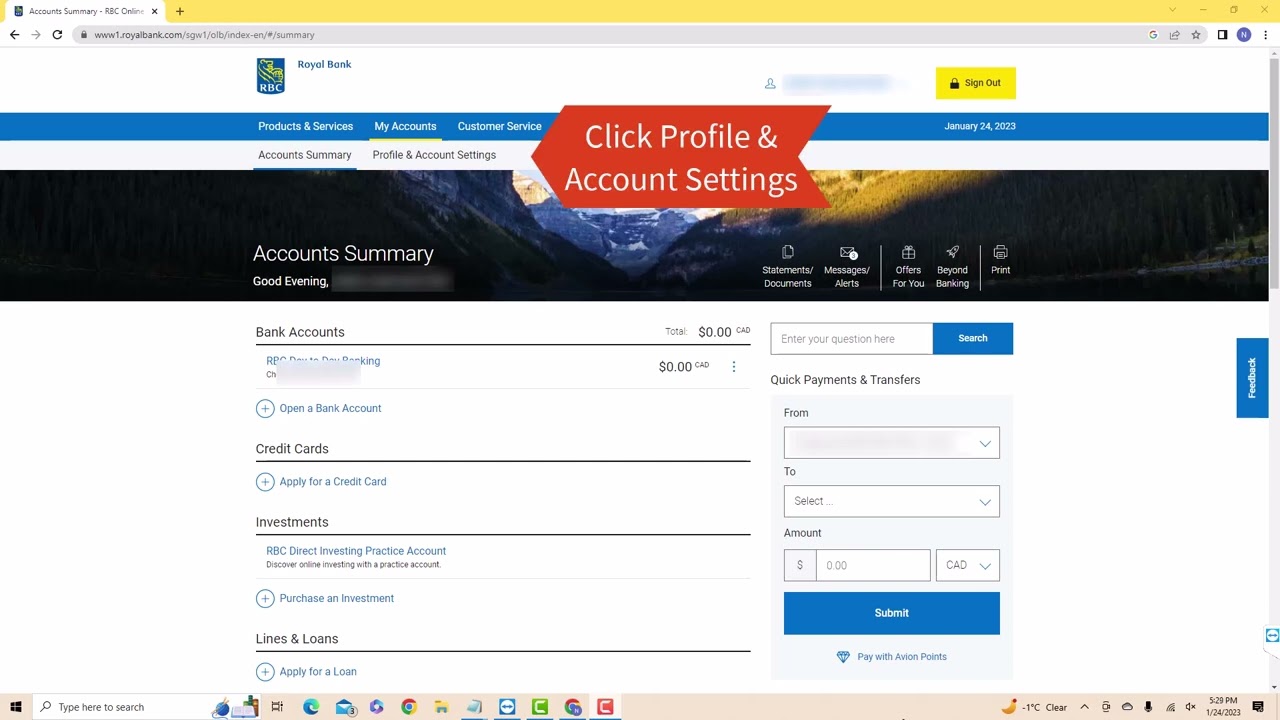Click the Search button
The height and width of the screenshot is (720, 1280).
coord(973,338)
